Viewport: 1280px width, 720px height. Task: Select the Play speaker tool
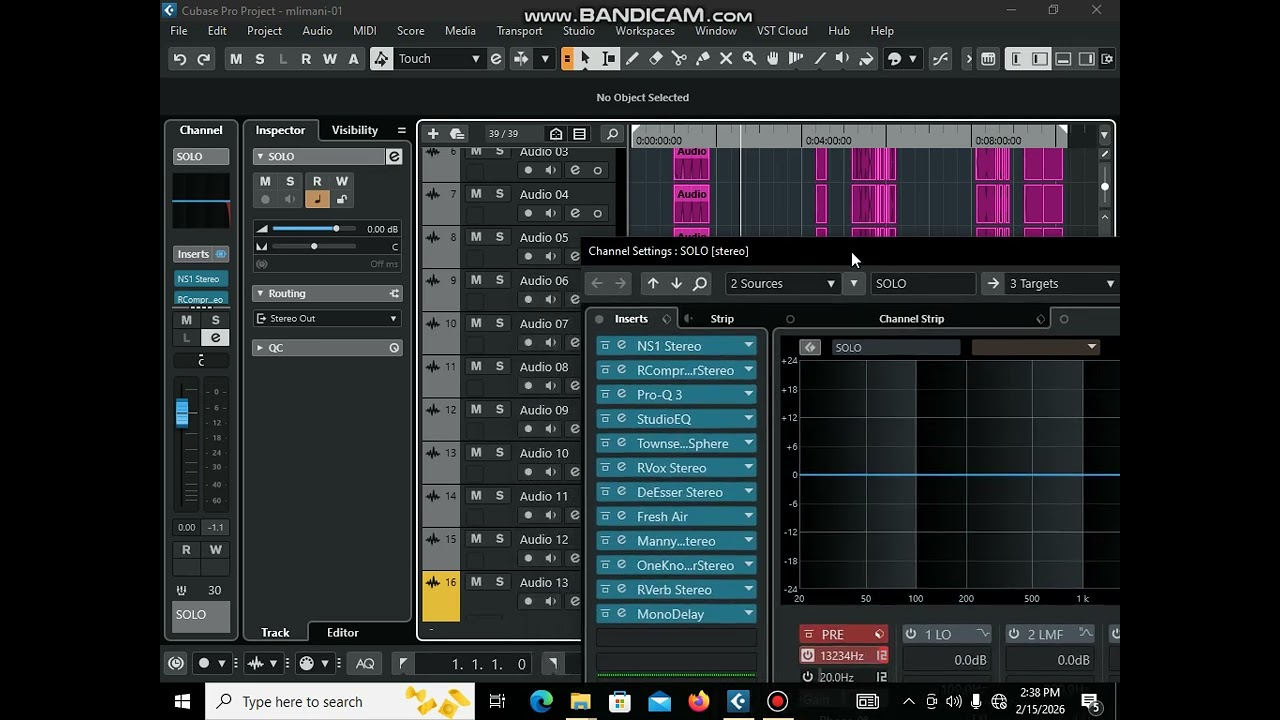click(843, 59)
